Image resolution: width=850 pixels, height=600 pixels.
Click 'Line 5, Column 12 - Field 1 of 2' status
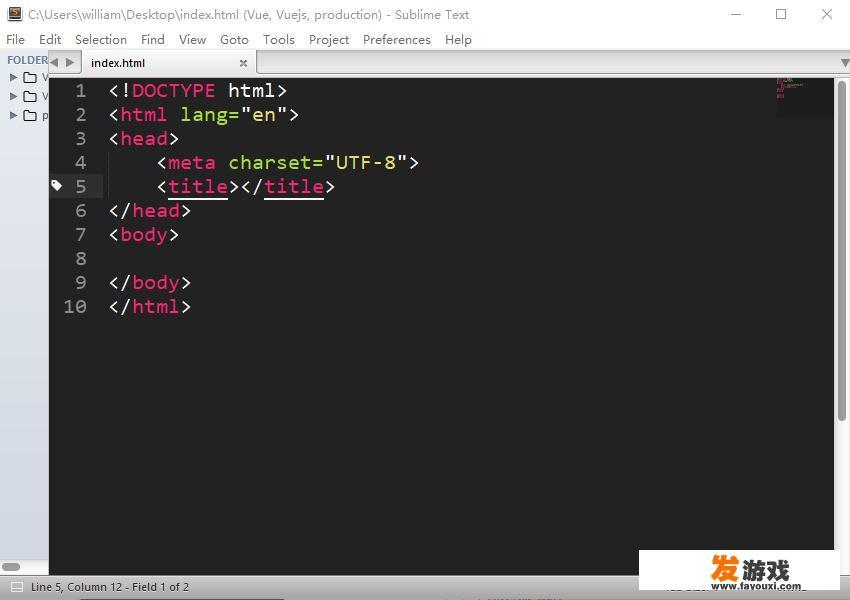coord(110,587)
